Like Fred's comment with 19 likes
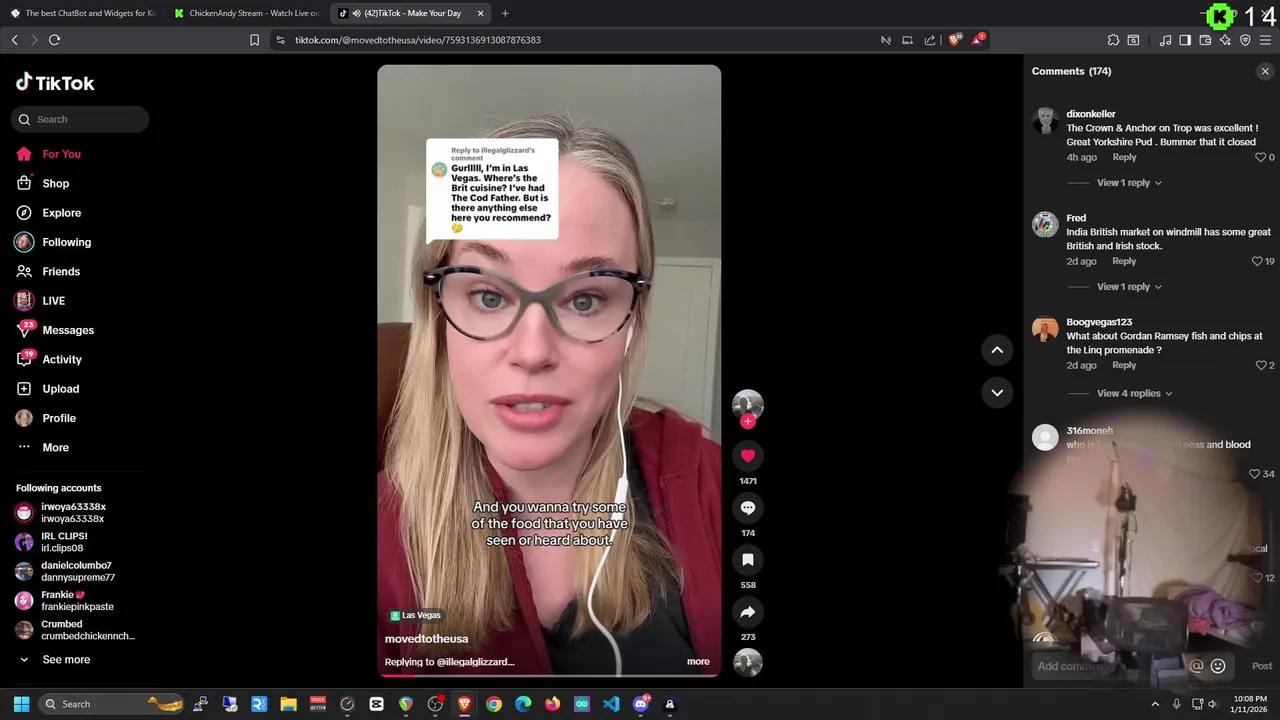 [1257, 261]
